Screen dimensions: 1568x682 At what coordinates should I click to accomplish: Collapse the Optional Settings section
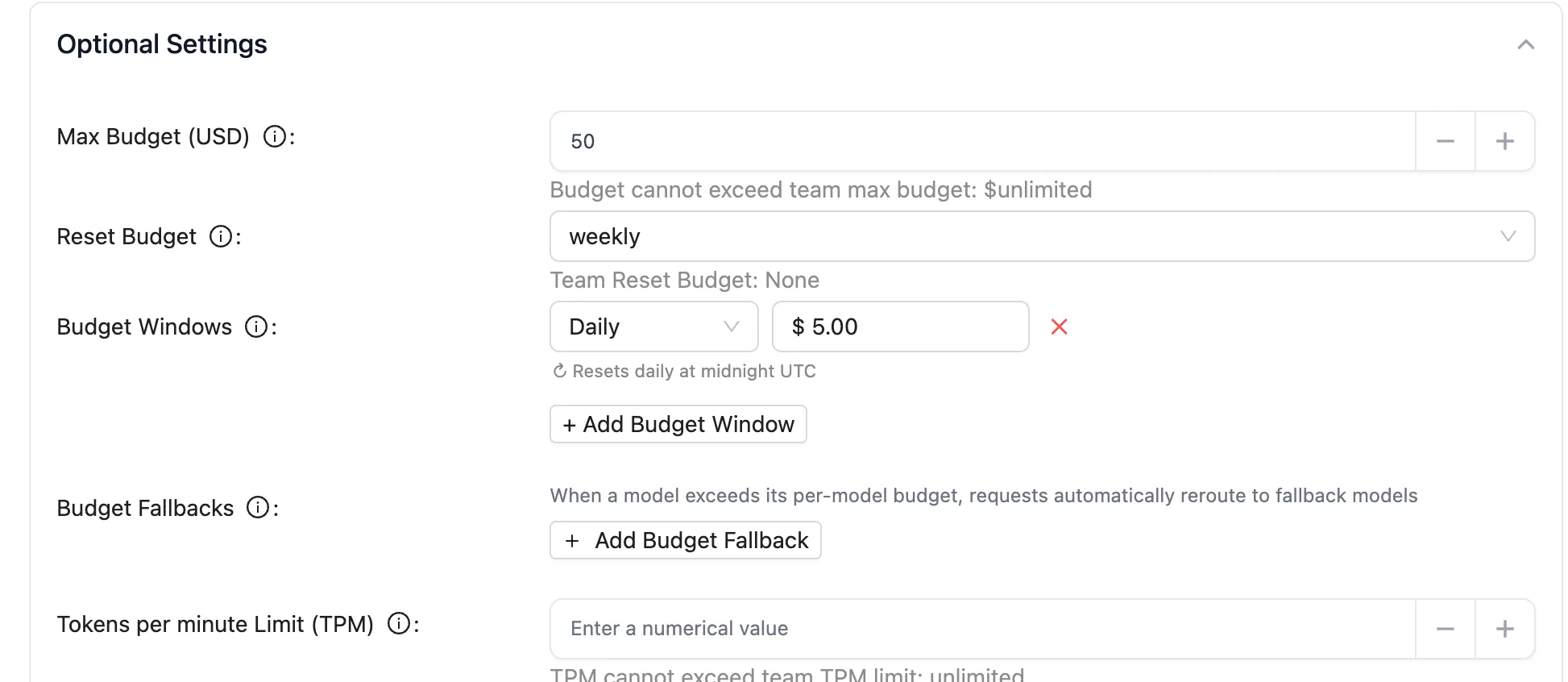coord(1525,44)
